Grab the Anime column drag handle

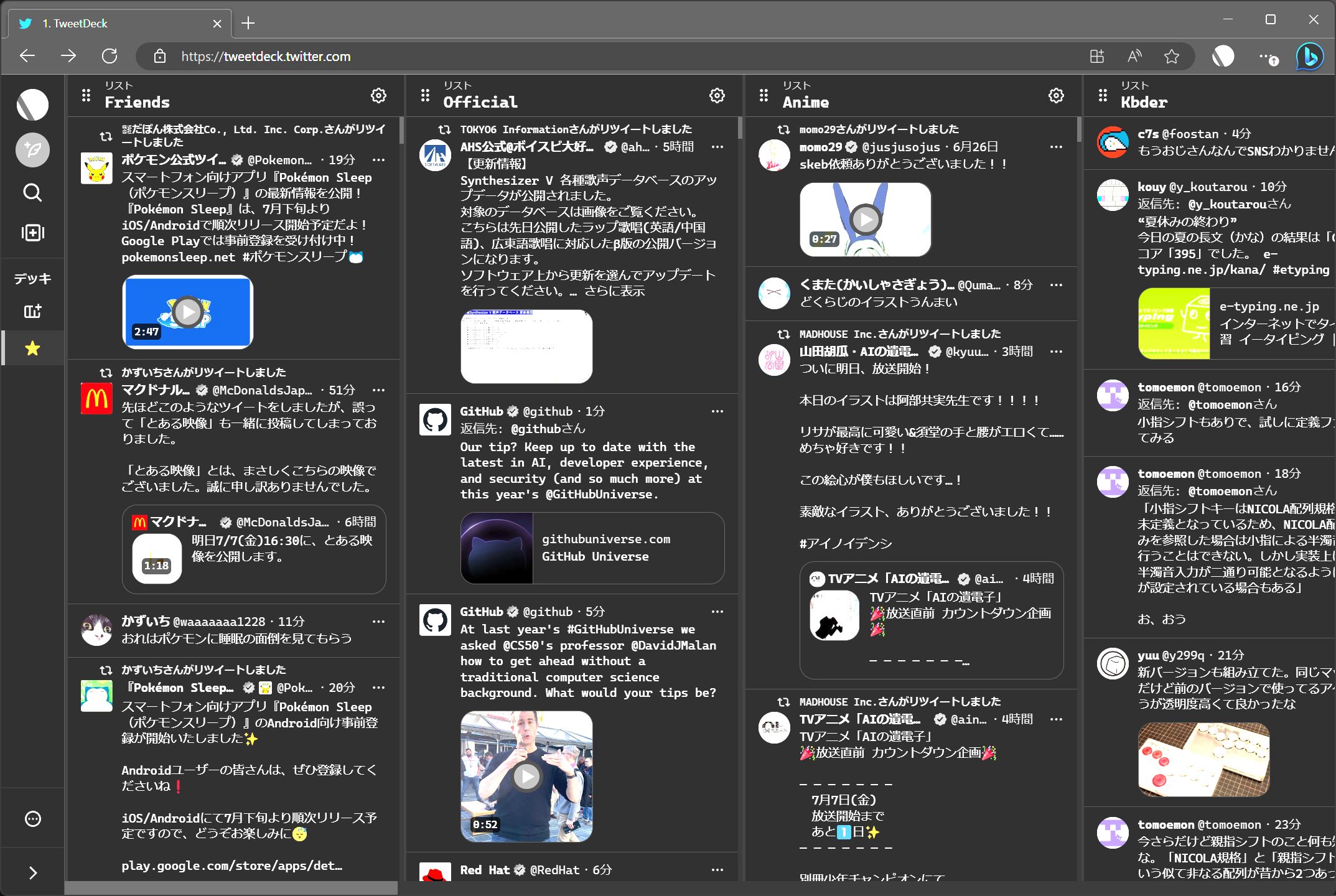coord(764,95)
